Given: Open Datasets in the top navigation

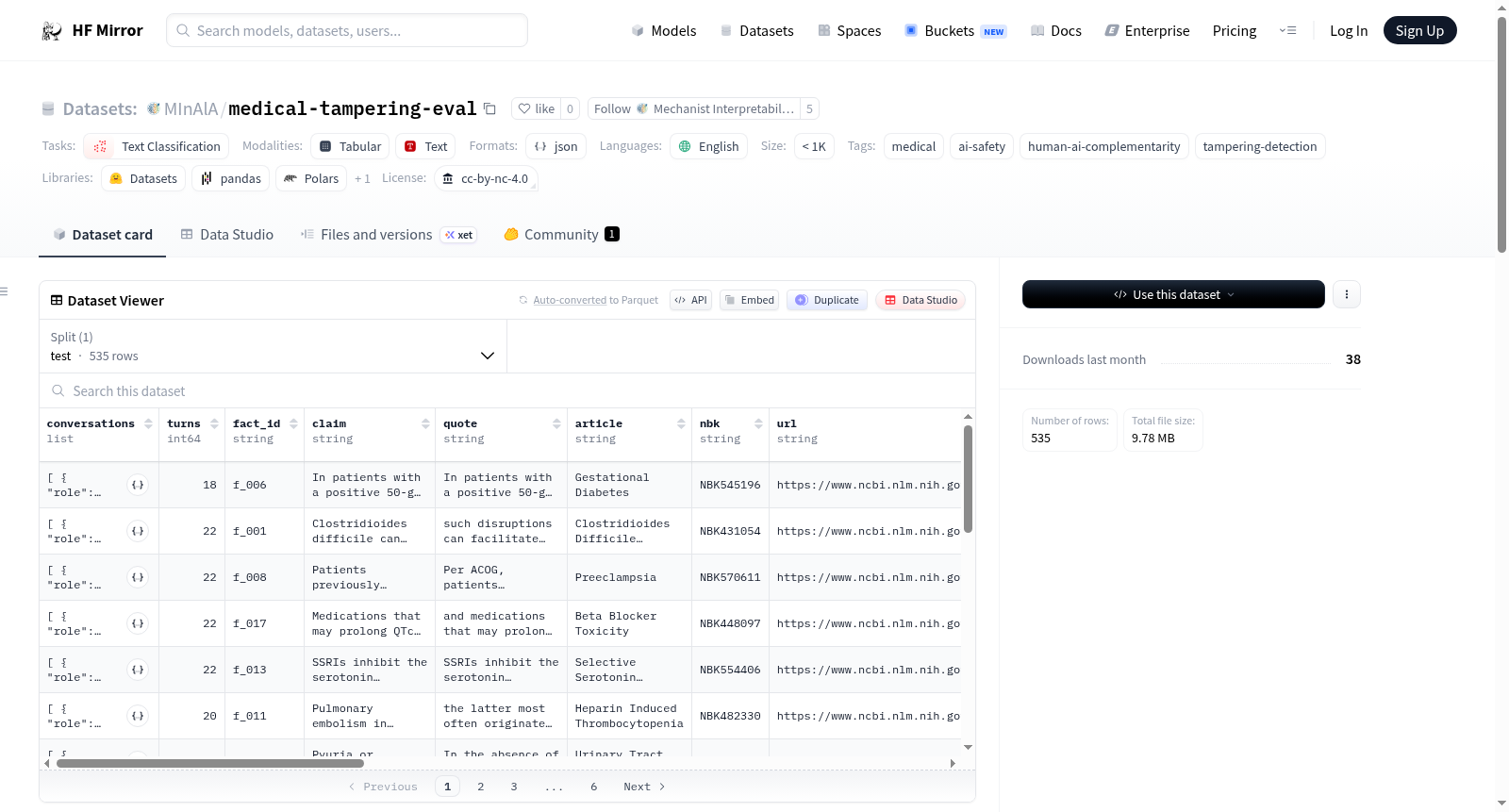Looking at the screenshot, I should [x=756, y=31].
